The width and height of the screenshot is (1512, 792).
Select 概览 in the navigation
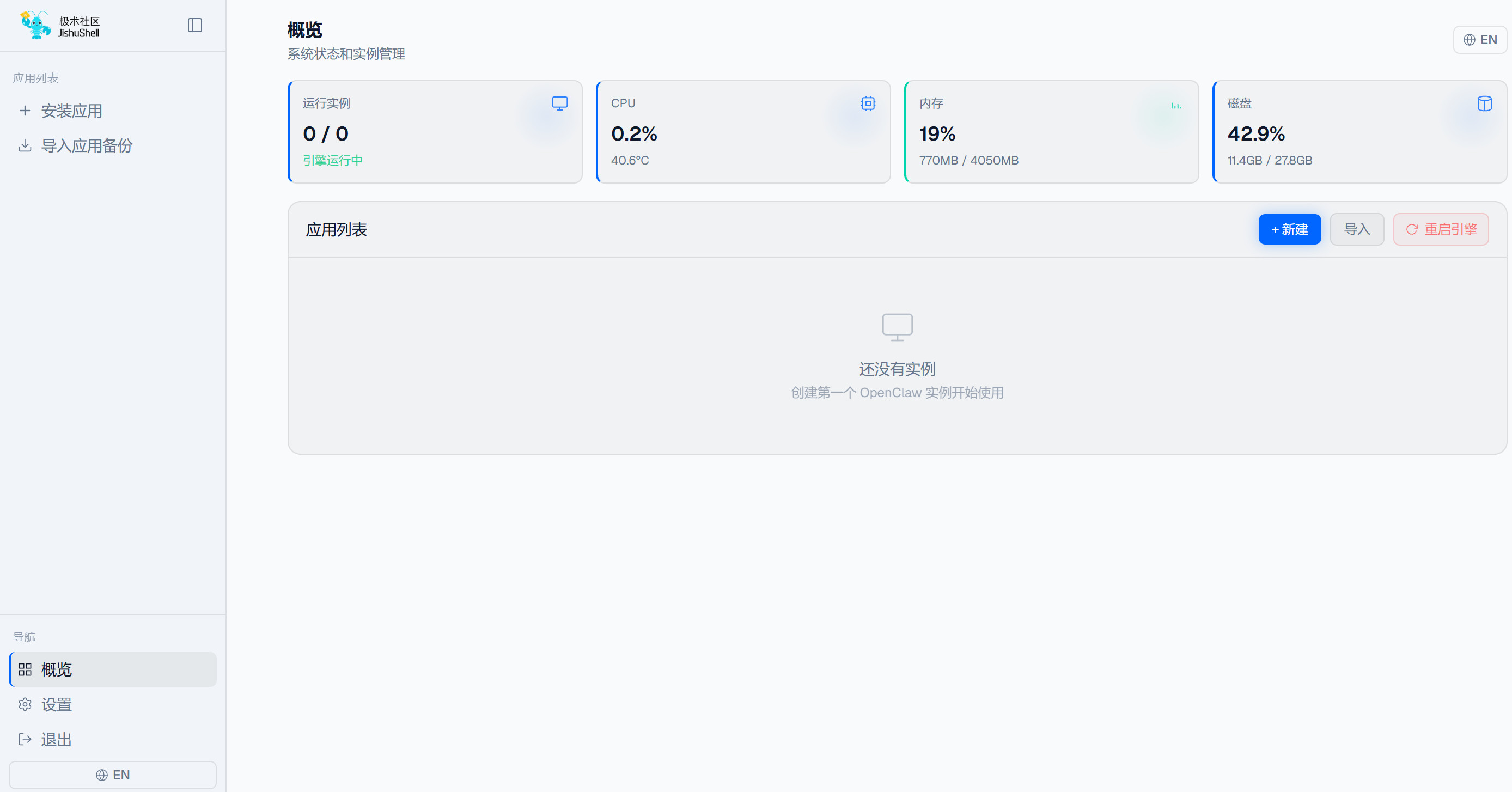tap(113, 669)
